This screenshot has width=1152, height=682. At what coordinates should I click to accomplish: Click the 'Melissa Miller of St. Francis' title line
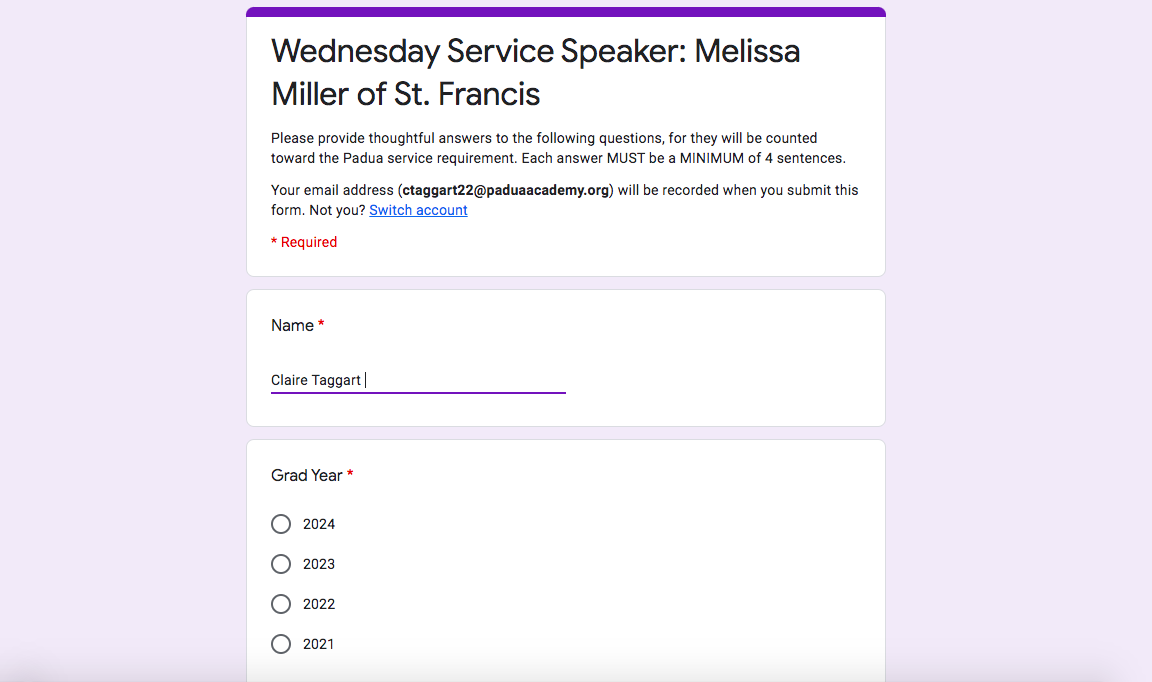[405, 94]
